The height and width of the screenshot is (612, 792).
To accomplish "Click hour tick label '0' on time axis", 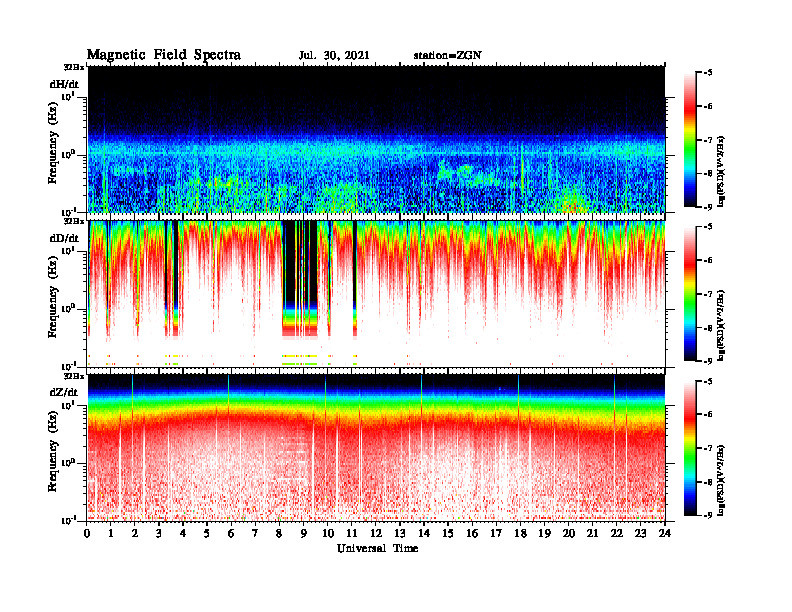I will pos(87,533).
